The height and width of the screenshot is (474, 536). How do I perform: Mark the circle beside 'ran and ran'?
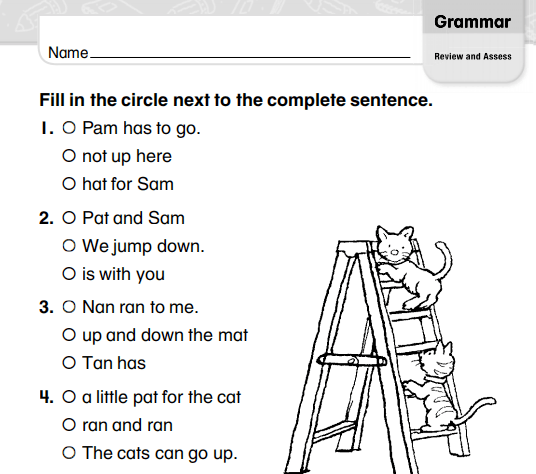click(69, 425)
